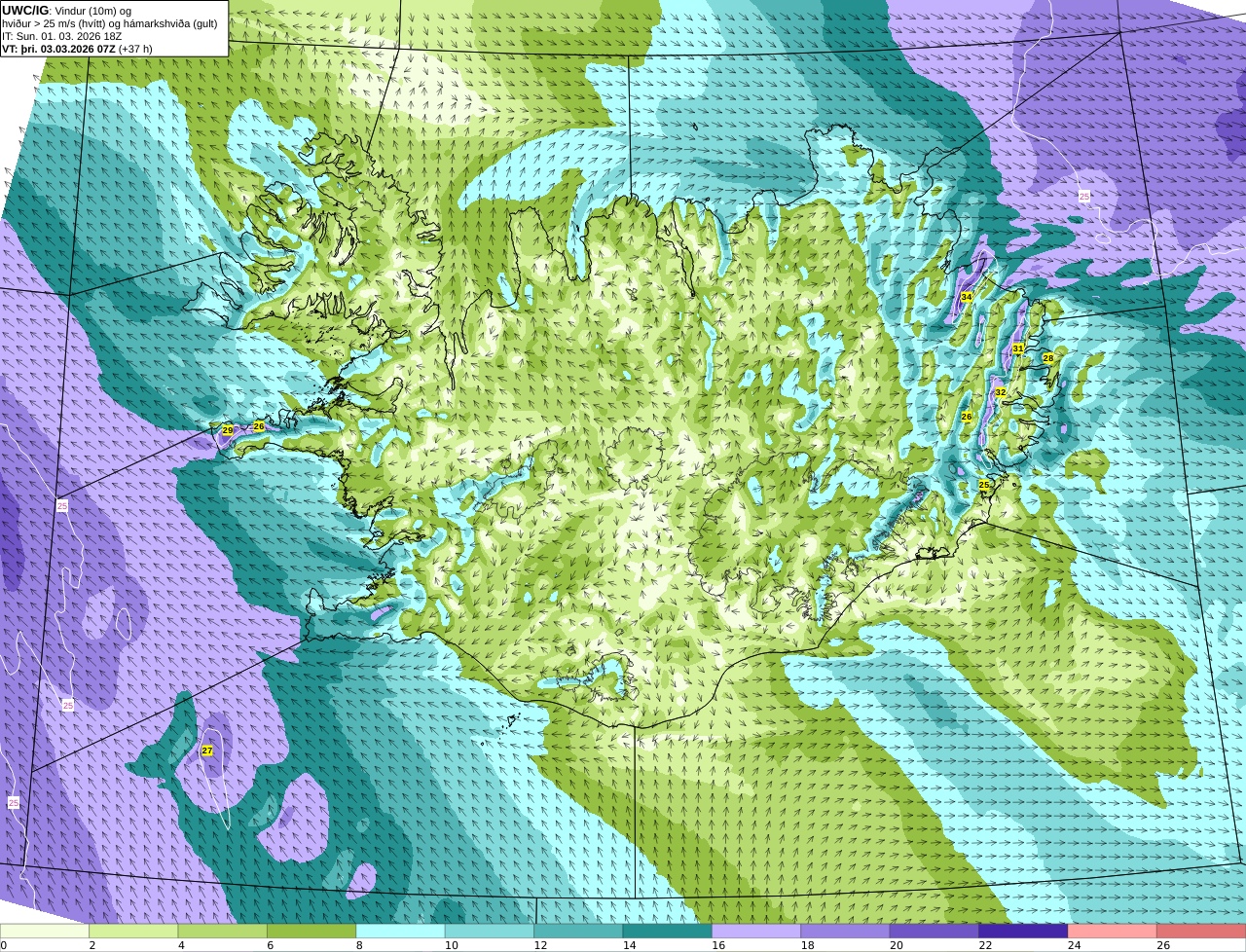Select the yellow gust marker 31
The image size is (1246, 952).
[x=1017, y=348]
